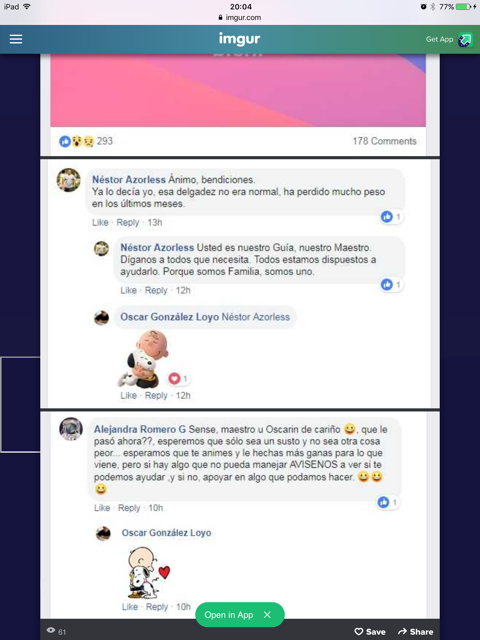Open the 178 Comments link
The image size is (480, 640).
tap(384, 141)
